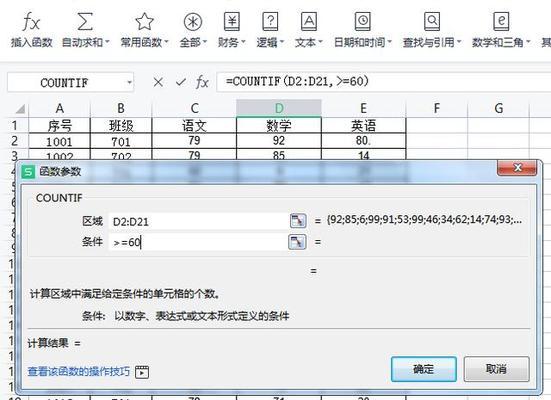Open the Financial functions icon
This screenshot has width=551, height=400.
pos(232,21)
